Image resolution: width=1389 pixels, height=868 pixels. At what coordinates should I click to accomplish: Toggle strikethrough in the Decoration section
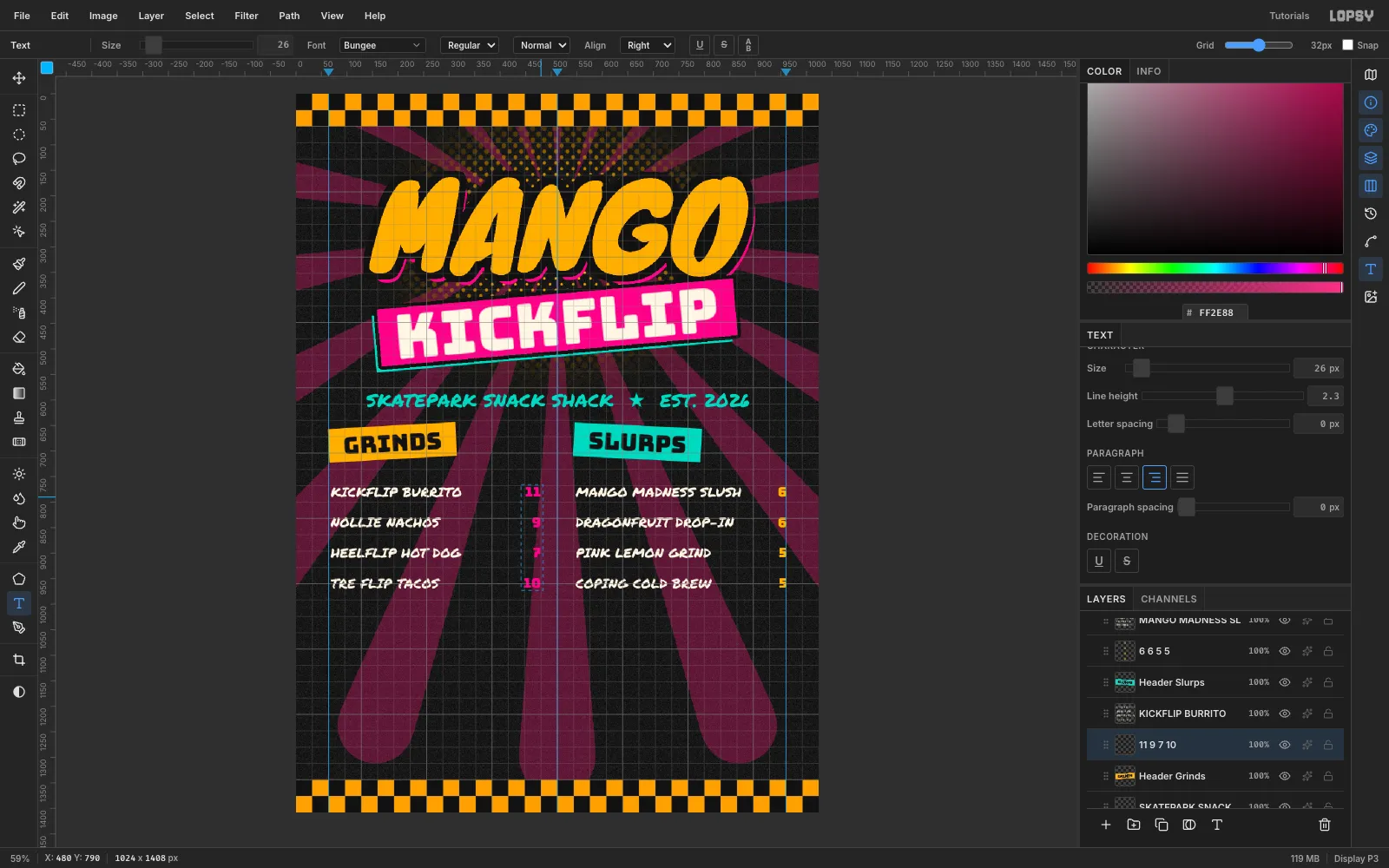pyautogui.click(x=1127, y=561)
